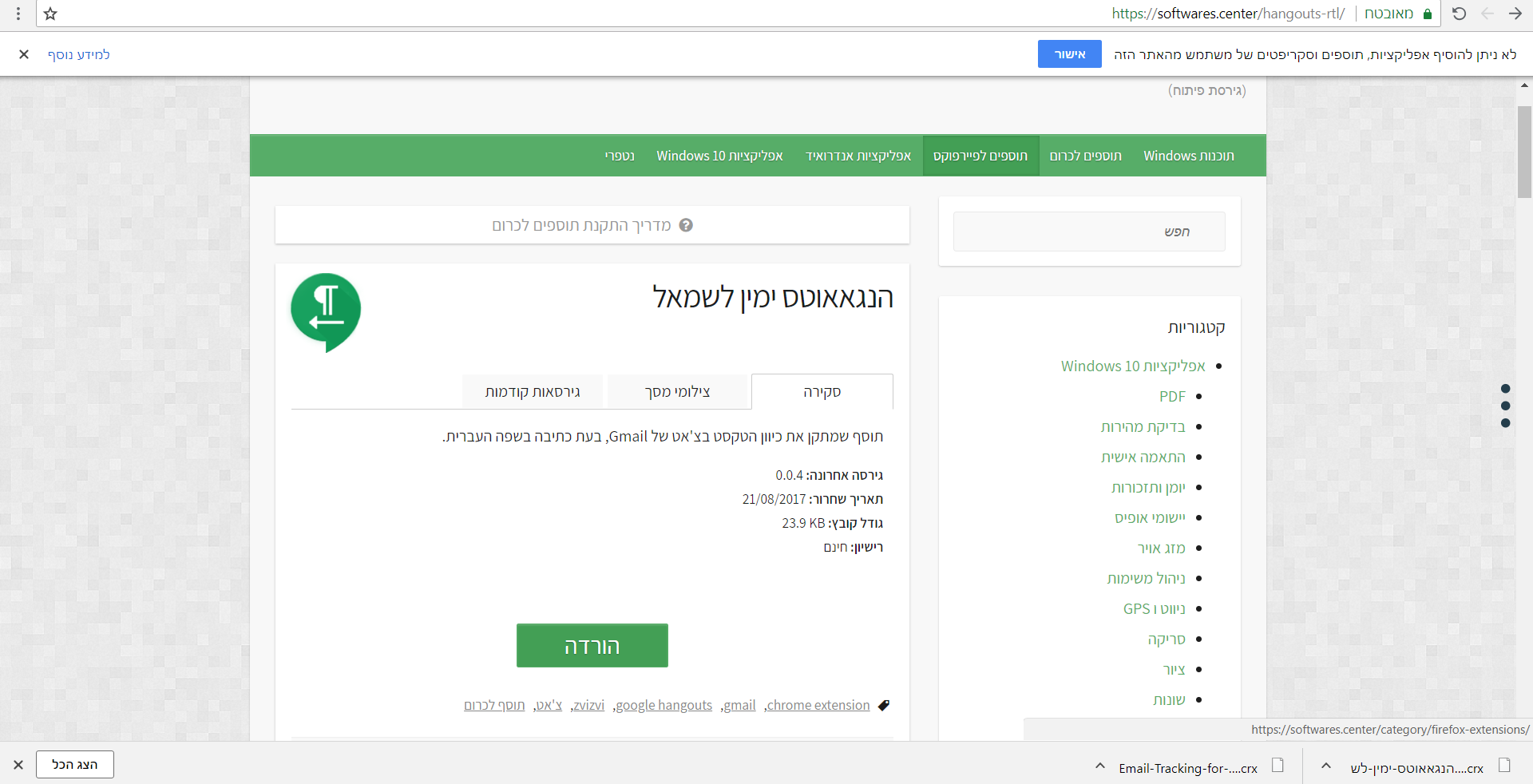Open the chrome extension tag
Screen dimensions: 1533x784
click(x=818, y=705)
